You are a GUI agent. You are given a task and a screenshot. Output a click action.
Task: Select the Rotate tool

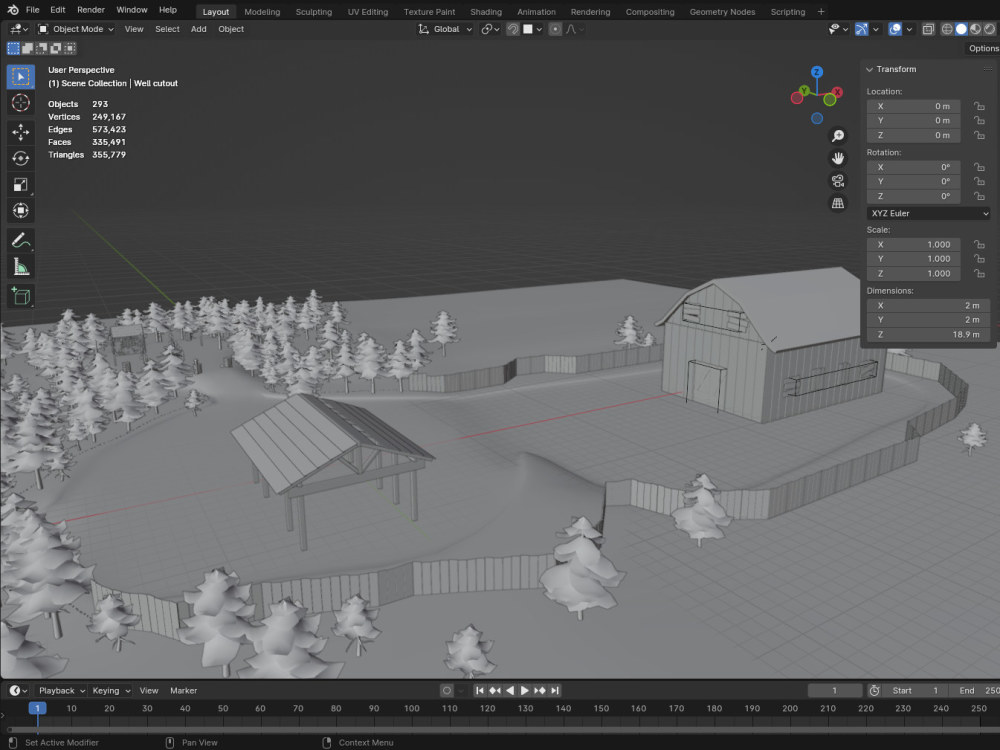pos(20,158)
